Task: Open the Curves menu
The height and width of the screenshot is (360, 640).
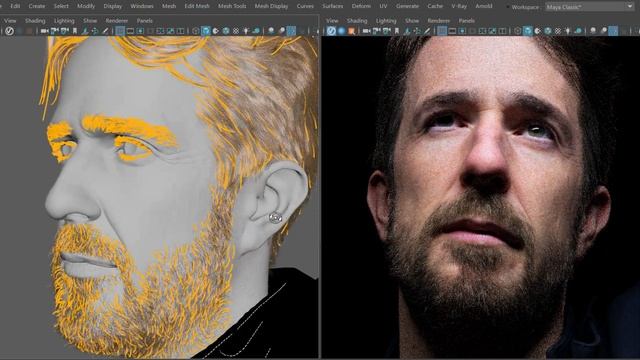Action: point(305,6)
